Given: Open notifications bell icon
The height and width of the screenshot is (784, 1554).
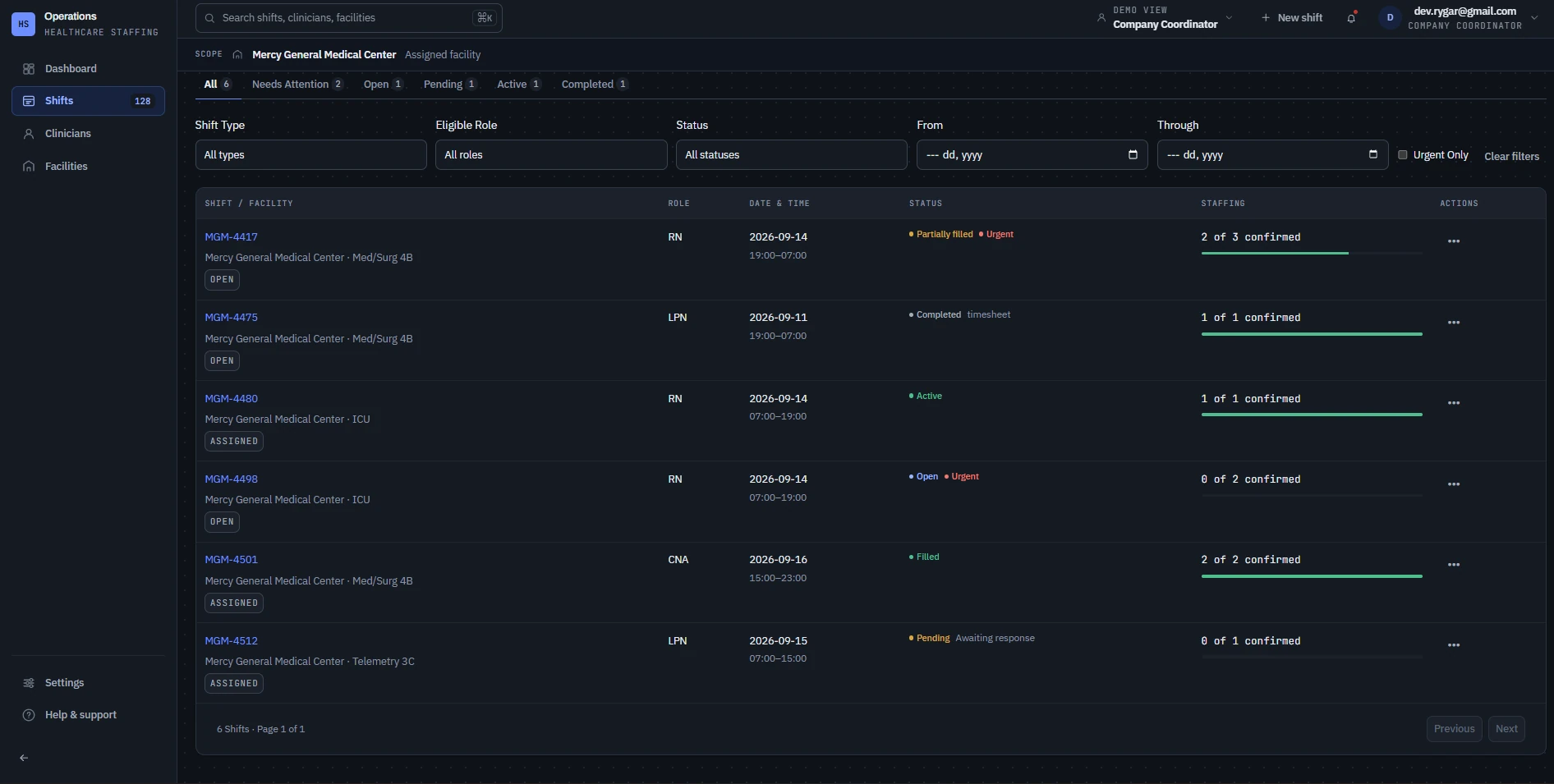Looking at the screenshot, I should [x=1351, y=17].
